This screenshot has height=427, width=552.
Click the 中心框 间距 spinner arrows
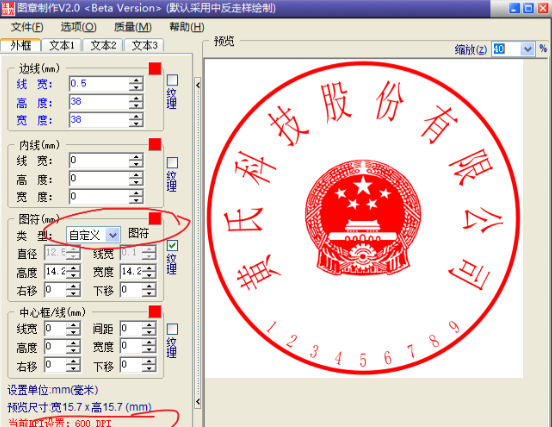click(149, 328)
